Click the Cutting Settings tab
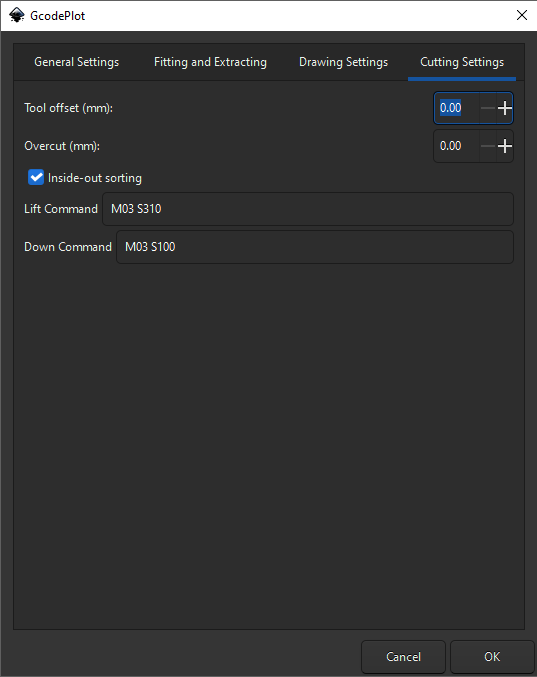 (x=462, y=62)
